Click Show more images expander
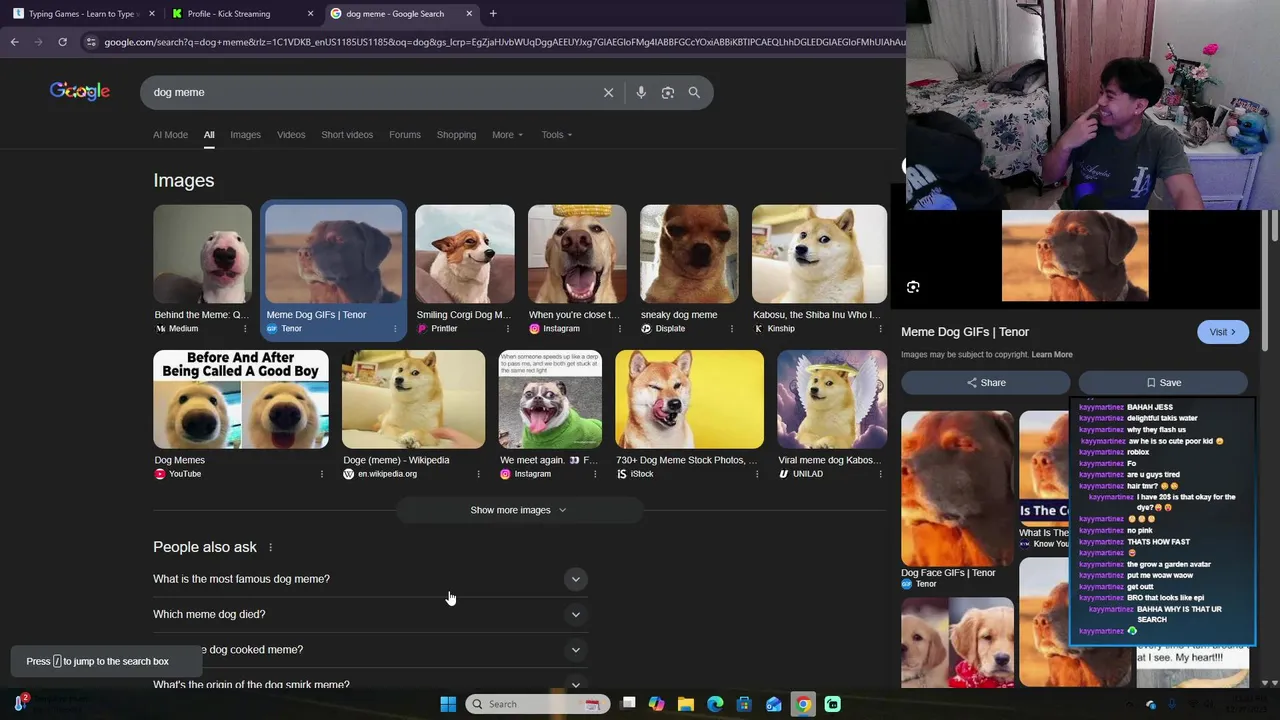1280x720 pixels. point(519,510)
